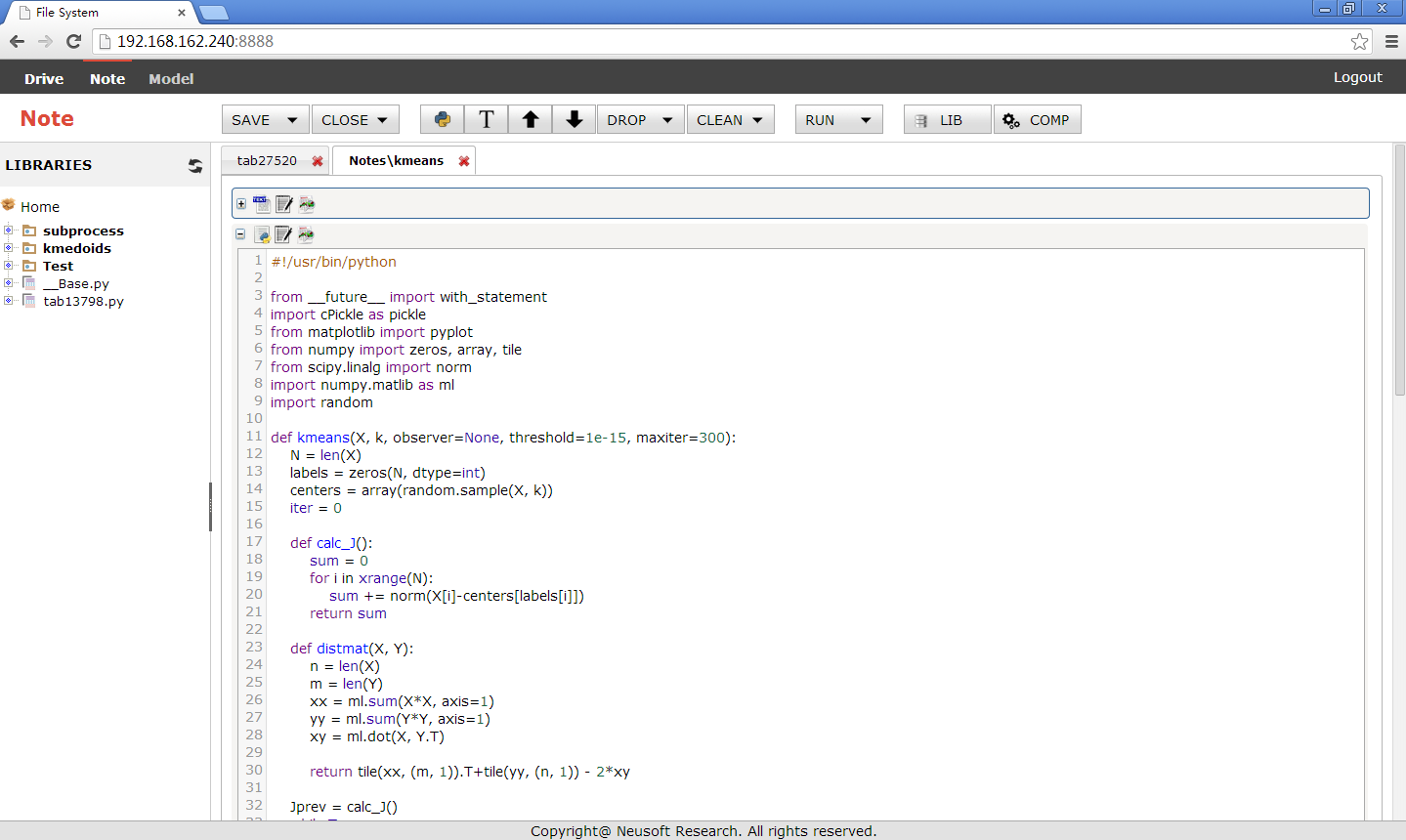Open the DROP dropdown menu
This screenshot has height=840, width=1406.
tap(640, 119)
